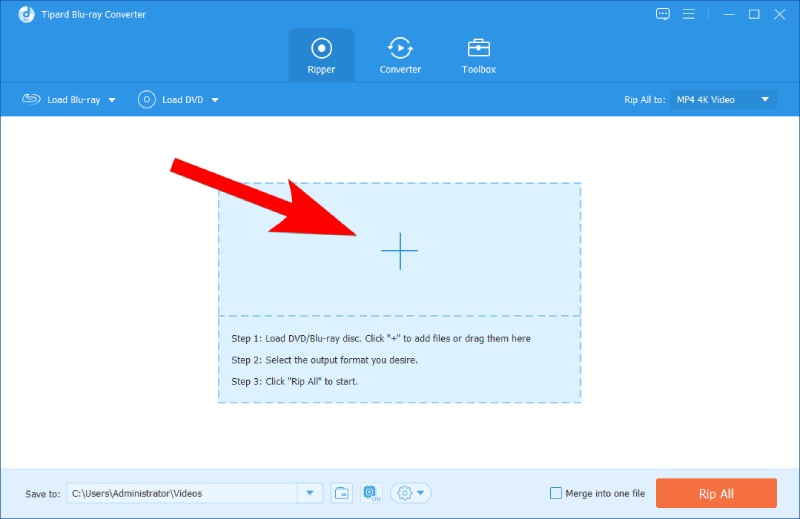Open the Toolbox tab
The height and width of the screenshot is (519, 800).
pyautogui.click(x=479, y=56)
